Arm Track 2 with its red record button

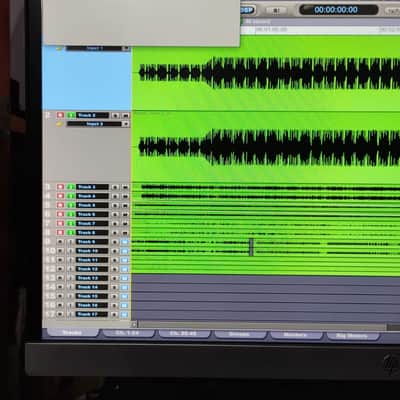coord(60,115)
